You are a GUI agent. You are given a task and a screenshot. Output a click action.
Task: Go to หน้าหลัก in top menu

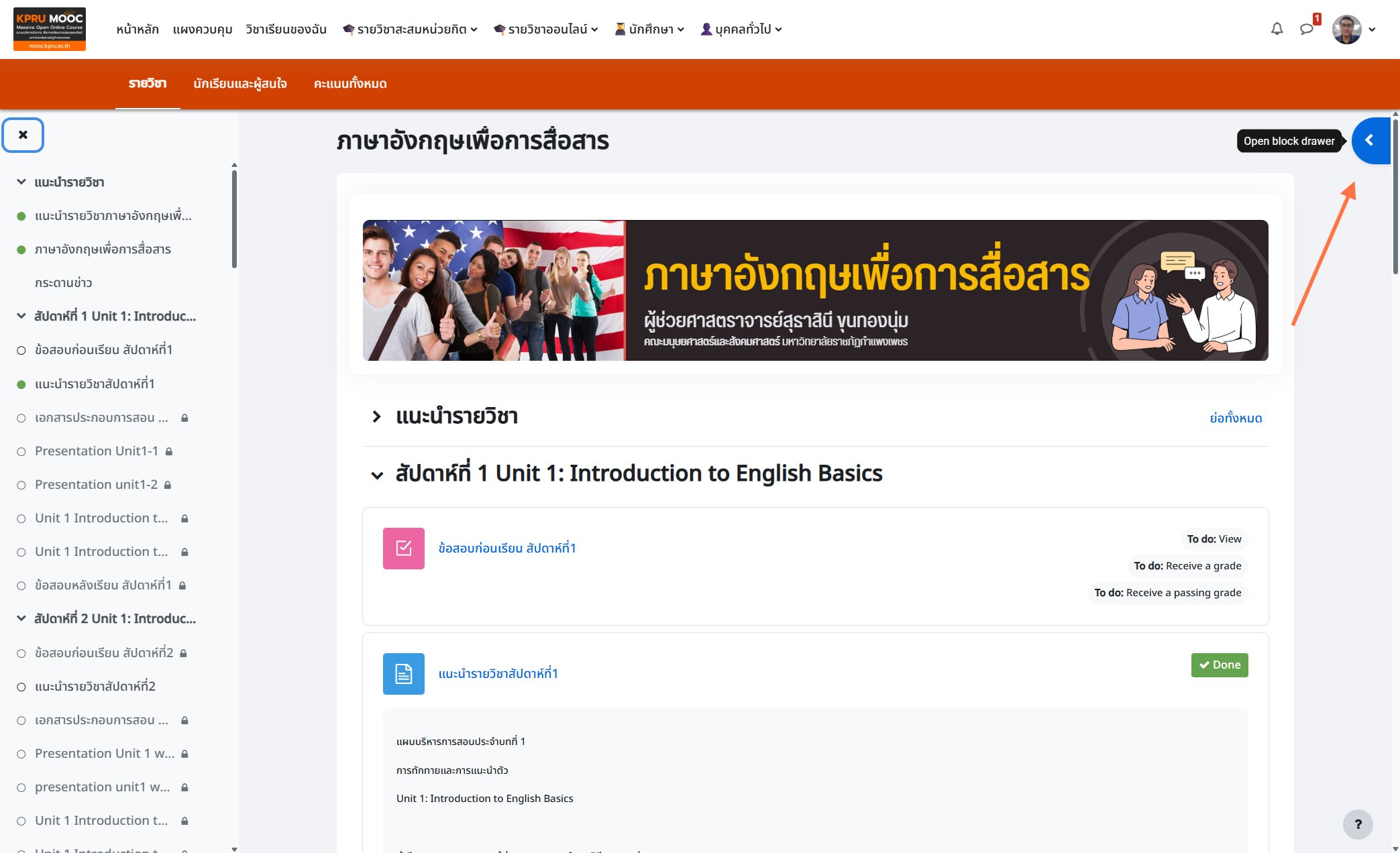[138, 29]
